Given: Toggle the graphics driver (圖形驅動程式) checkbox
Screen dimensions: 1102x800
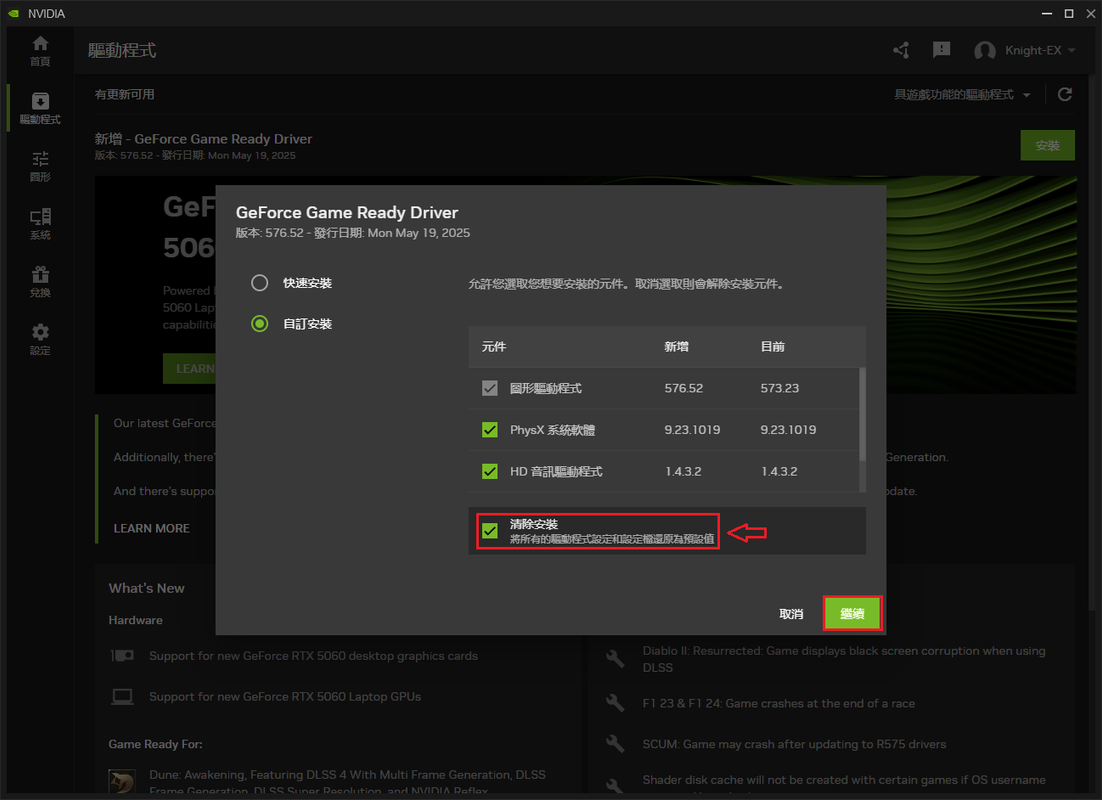Looking at the screenshot, I should (x=490, y=388).
